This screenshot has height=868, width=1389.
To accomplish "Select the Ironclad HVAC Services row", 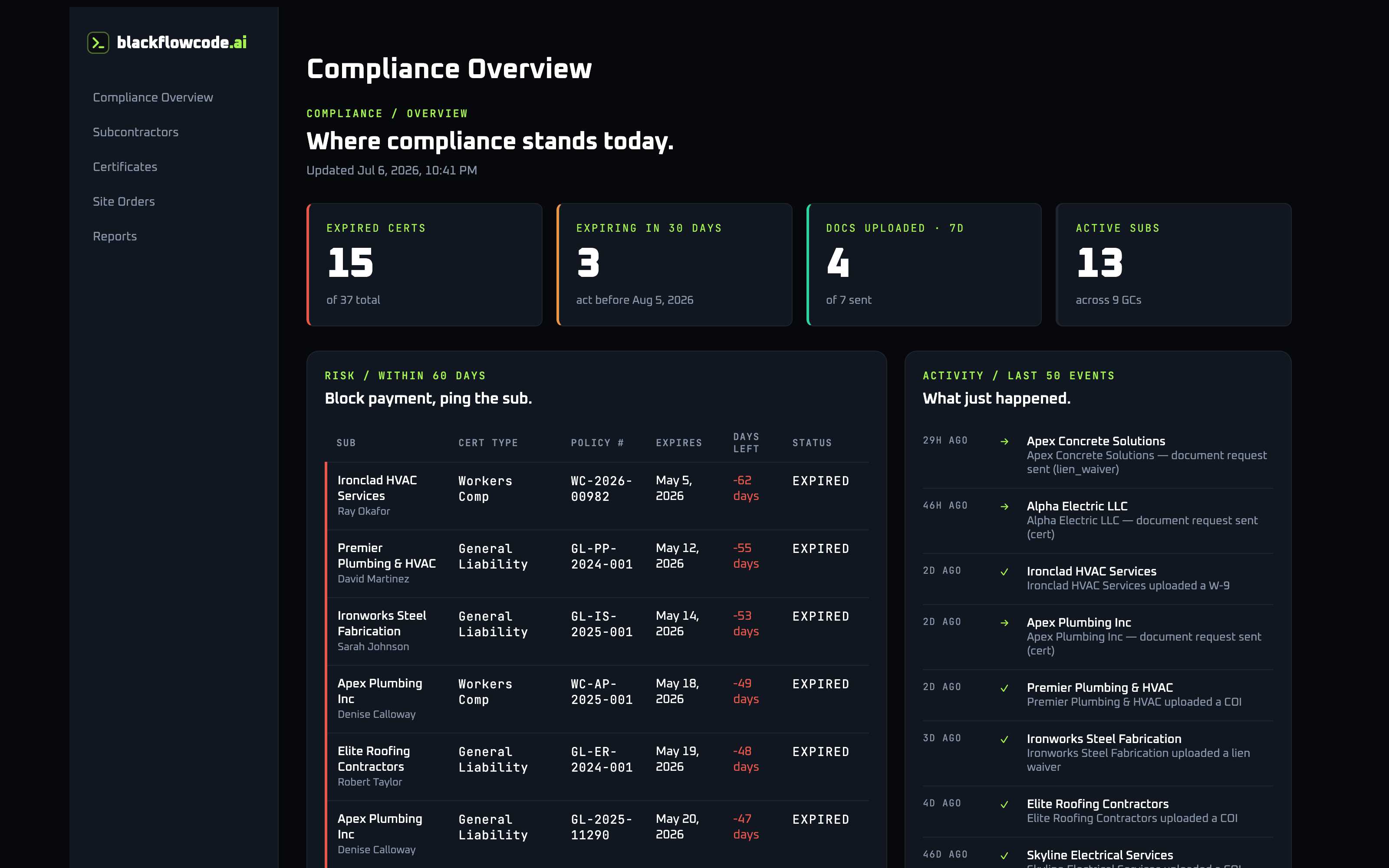I will 598,496.
